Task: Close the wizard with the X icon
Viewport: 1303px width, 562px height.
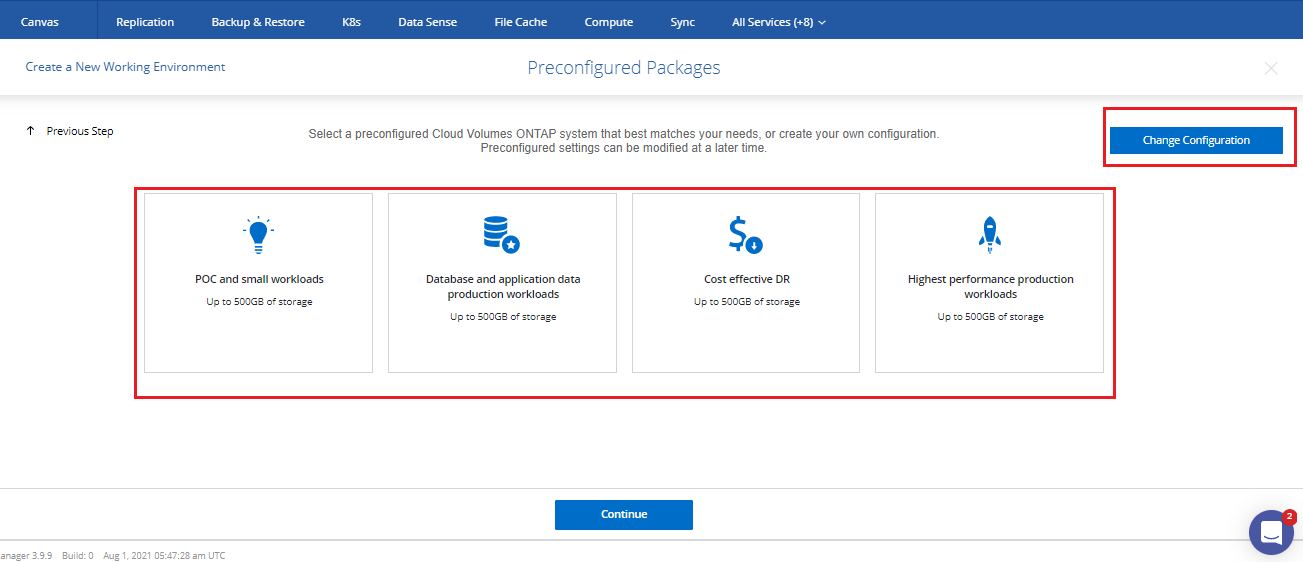Action: tap(1271, 68)
